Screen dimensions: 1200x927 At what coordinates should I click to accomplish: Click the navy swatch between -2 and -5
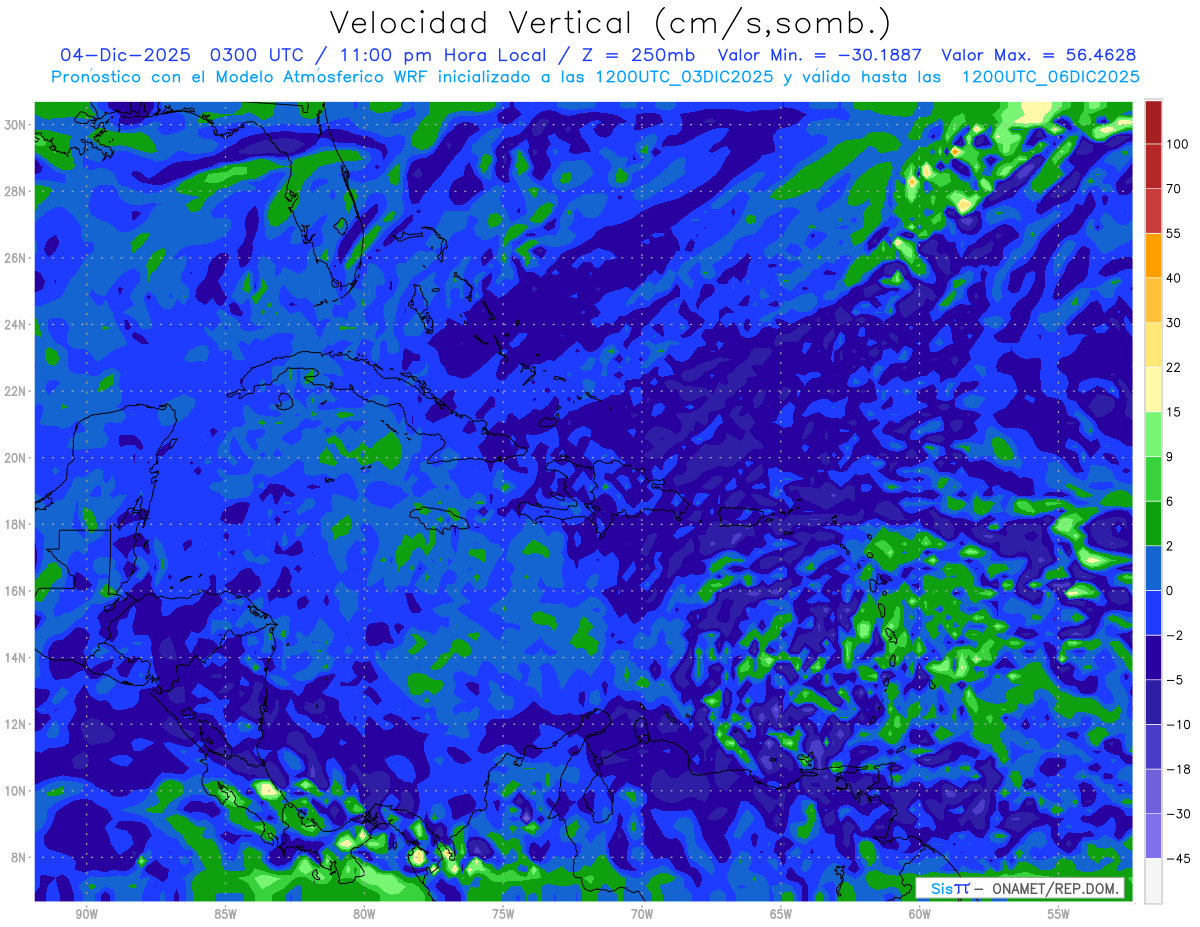[1154, 656]
